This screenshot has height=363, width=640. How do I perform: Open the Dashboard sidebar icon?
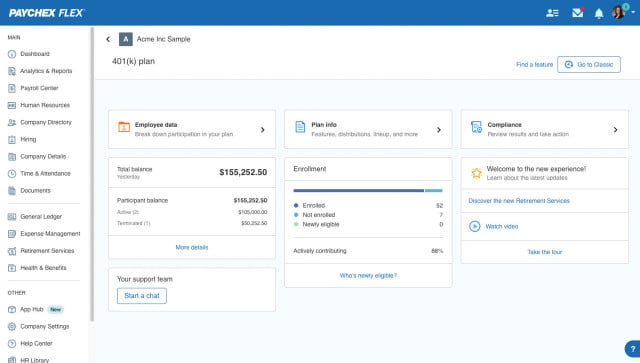point(12,54)
